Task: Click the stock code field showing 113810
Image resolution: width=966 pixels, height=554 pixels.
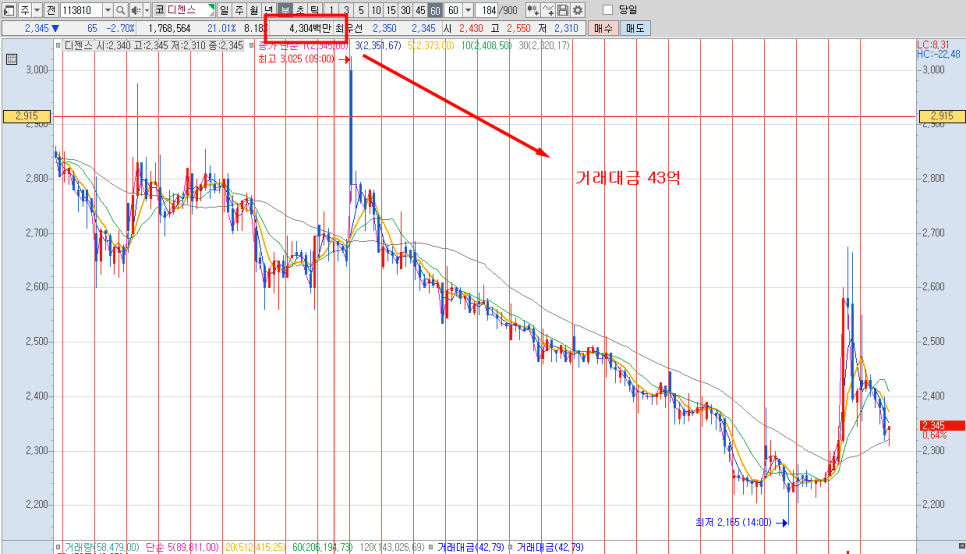Action: [x=81, y=10]
